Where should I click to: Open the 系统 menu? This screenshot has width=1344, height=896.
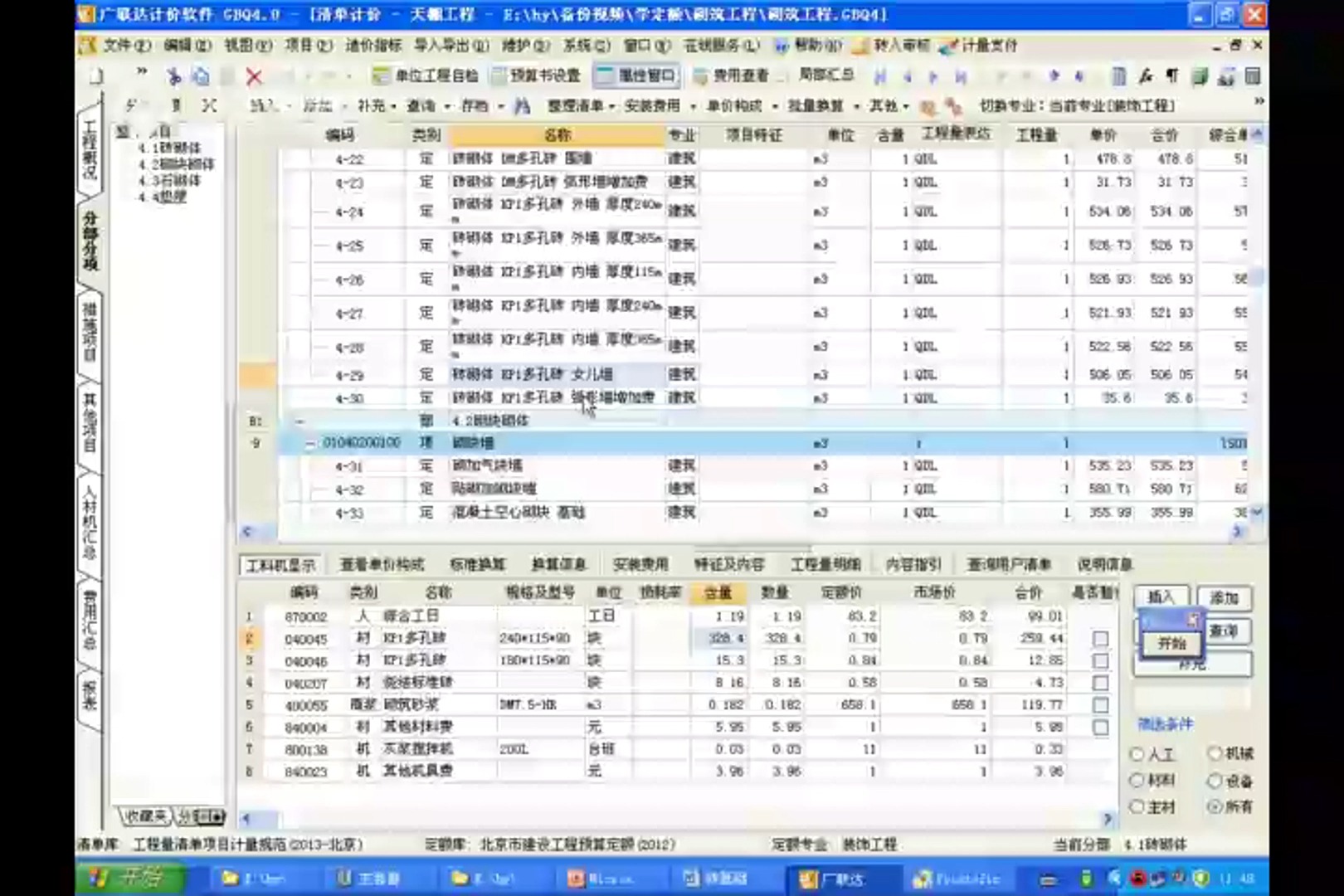pyautogui.click(x=587, y=46)
